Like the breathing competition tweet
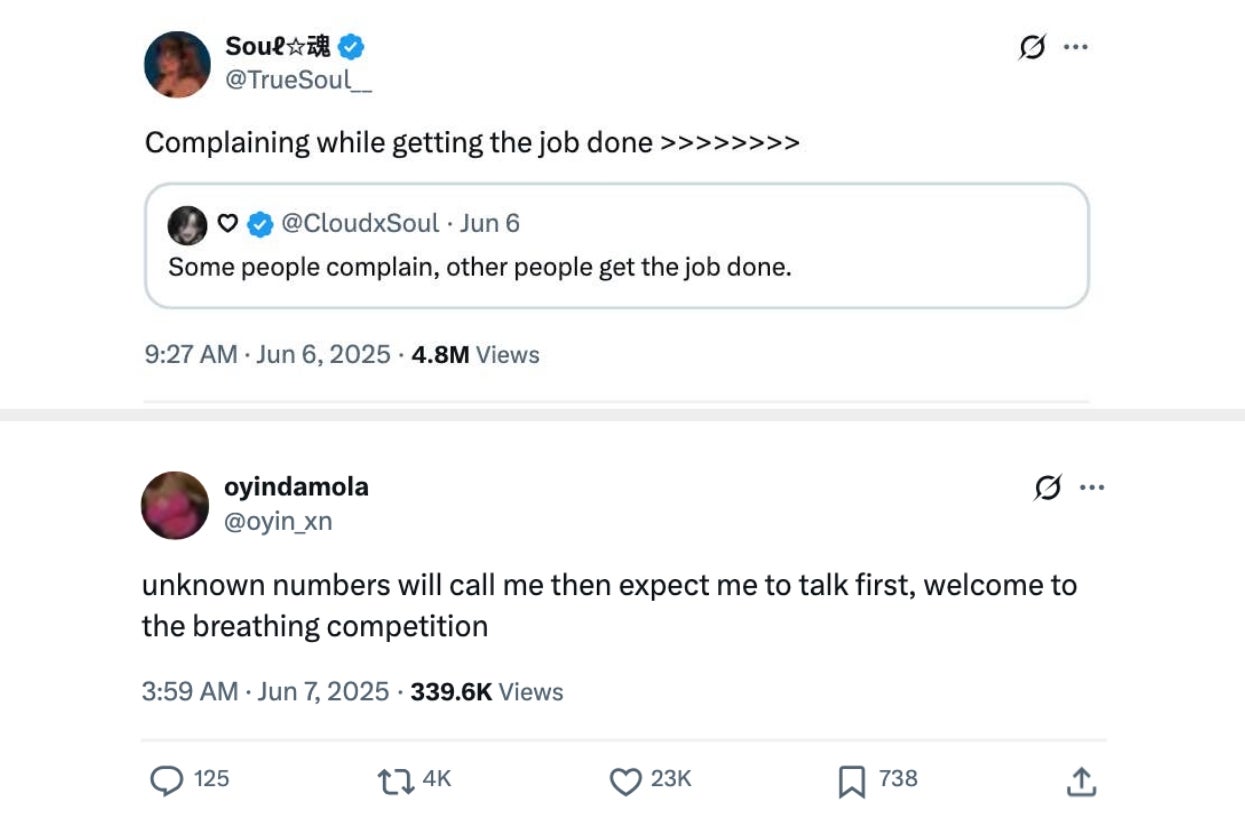 point(626,780)
